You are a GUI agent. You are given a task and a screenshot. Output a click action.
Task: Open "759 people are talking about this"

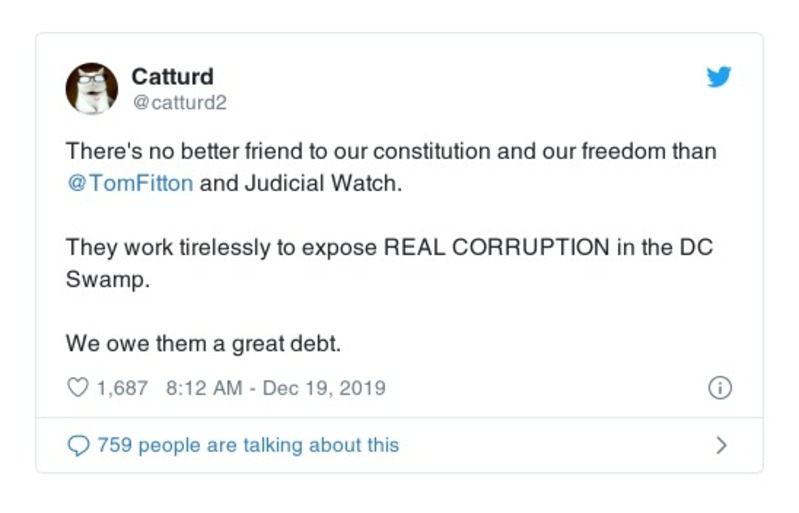point(247,445)
